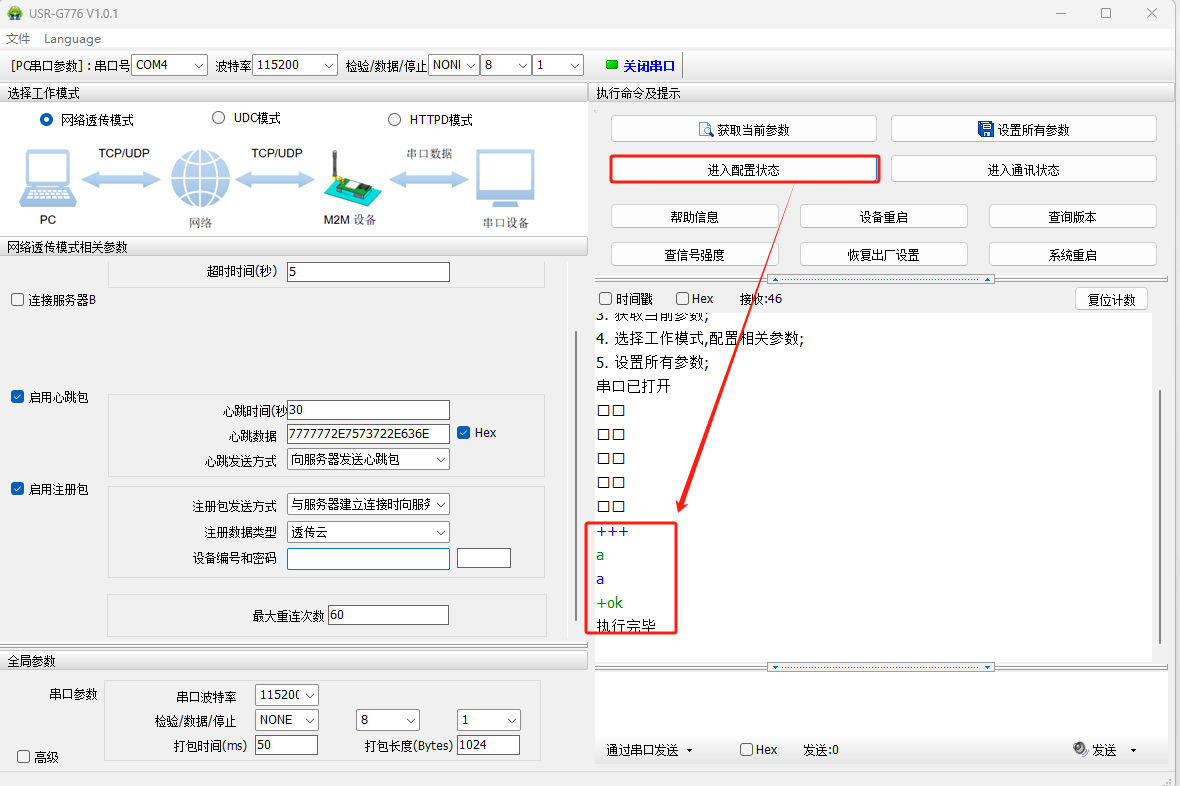Select the UDC模式 radio button

[x=218, y=118]
